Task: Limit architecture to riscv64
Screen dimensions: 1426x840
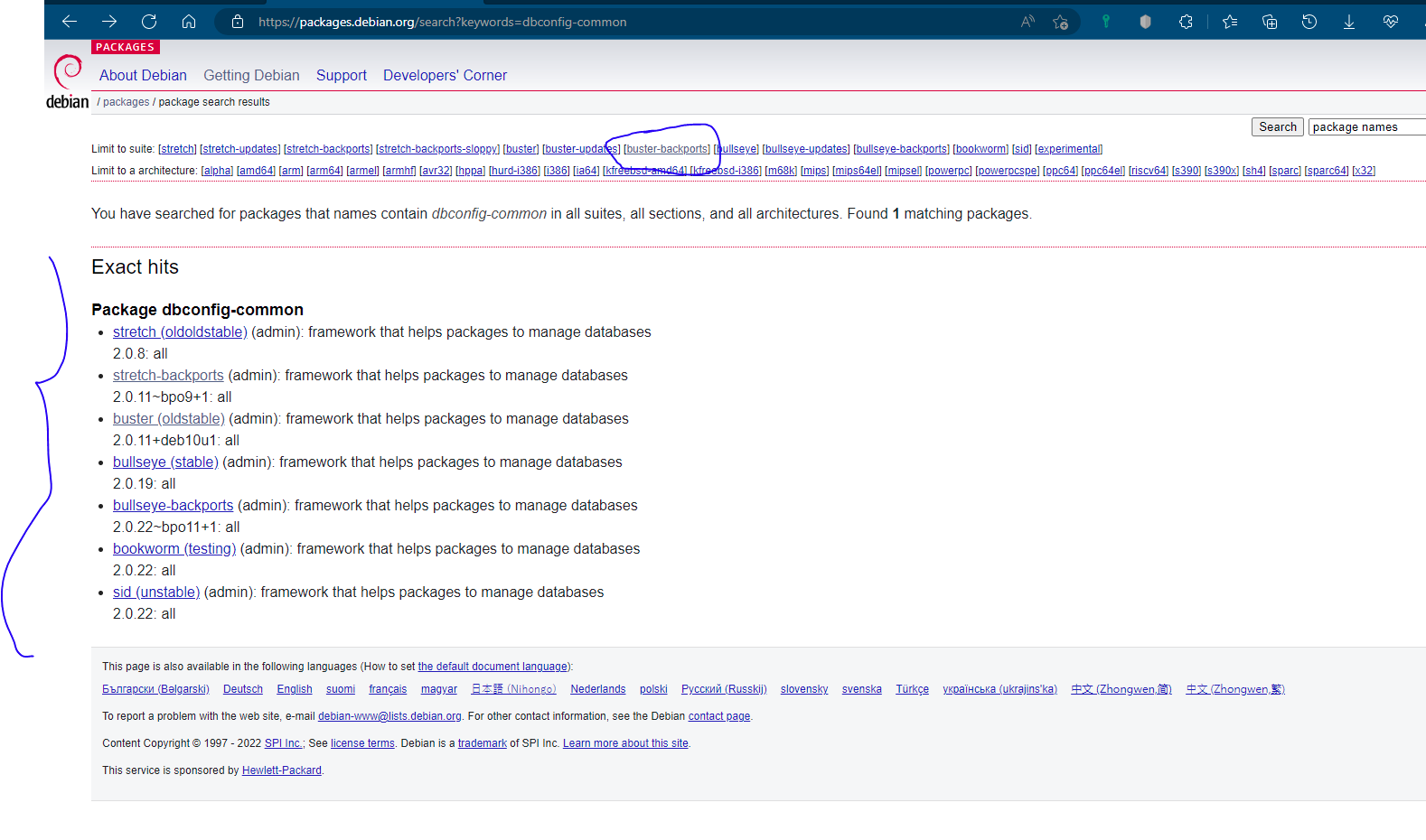Action: [x=1149, y=171]
